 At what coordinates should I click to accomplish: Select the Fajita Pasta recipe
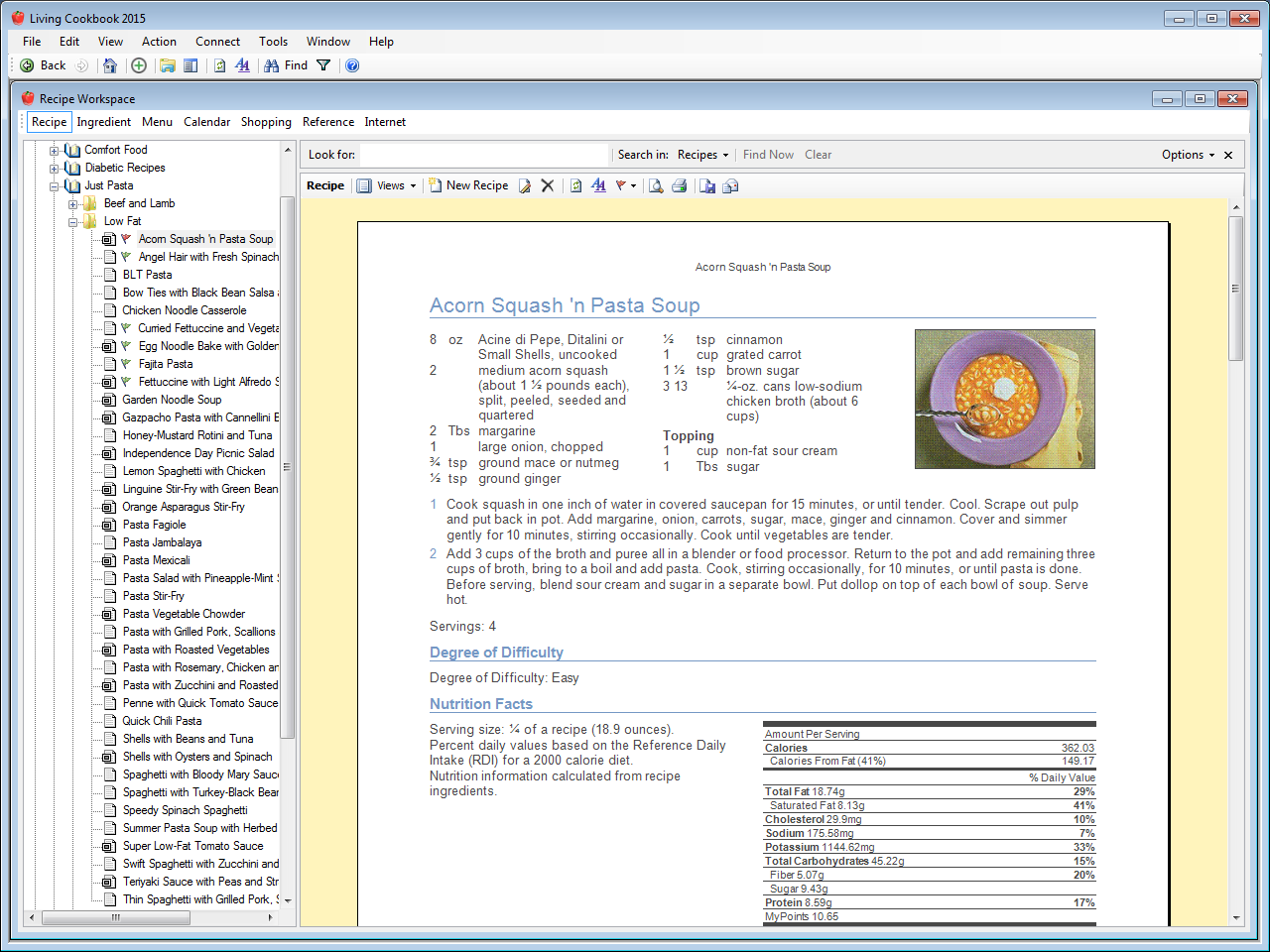tap(166, 364)
